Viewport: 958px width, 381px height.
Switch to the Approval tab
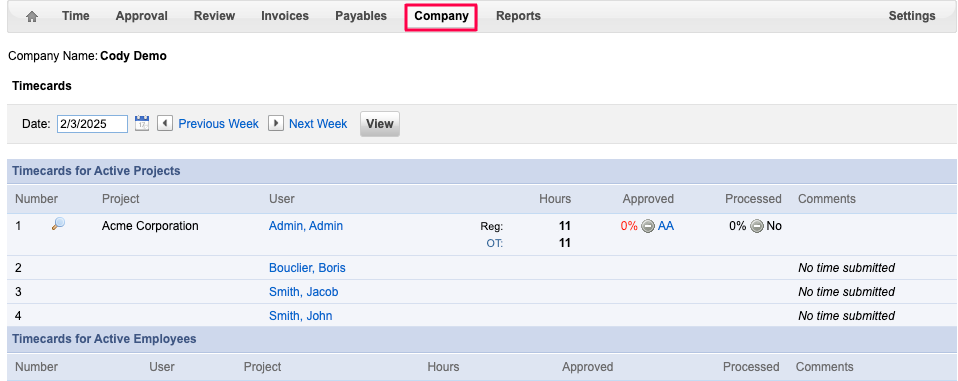142,16
